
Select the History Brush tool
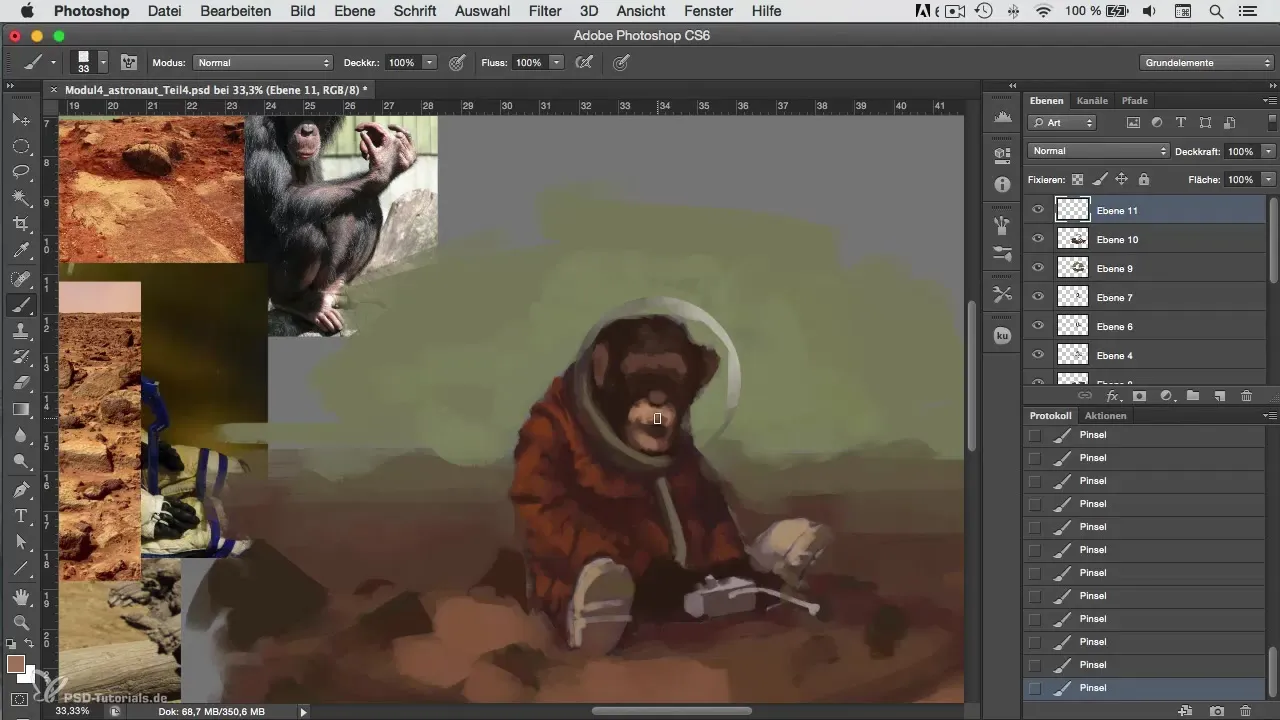pos(20,357)
